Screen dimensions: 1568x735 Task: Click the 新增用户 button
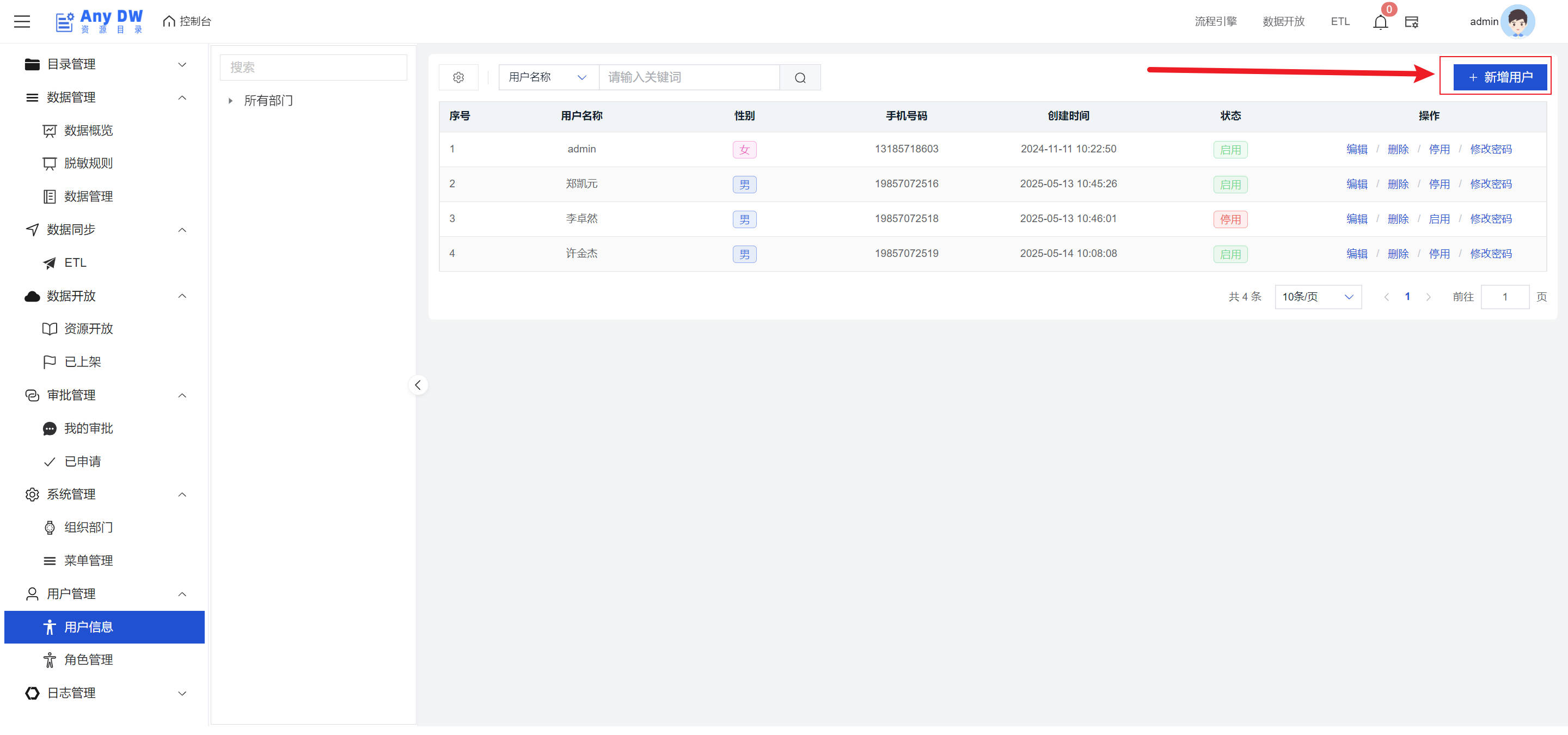(1500, 77)
